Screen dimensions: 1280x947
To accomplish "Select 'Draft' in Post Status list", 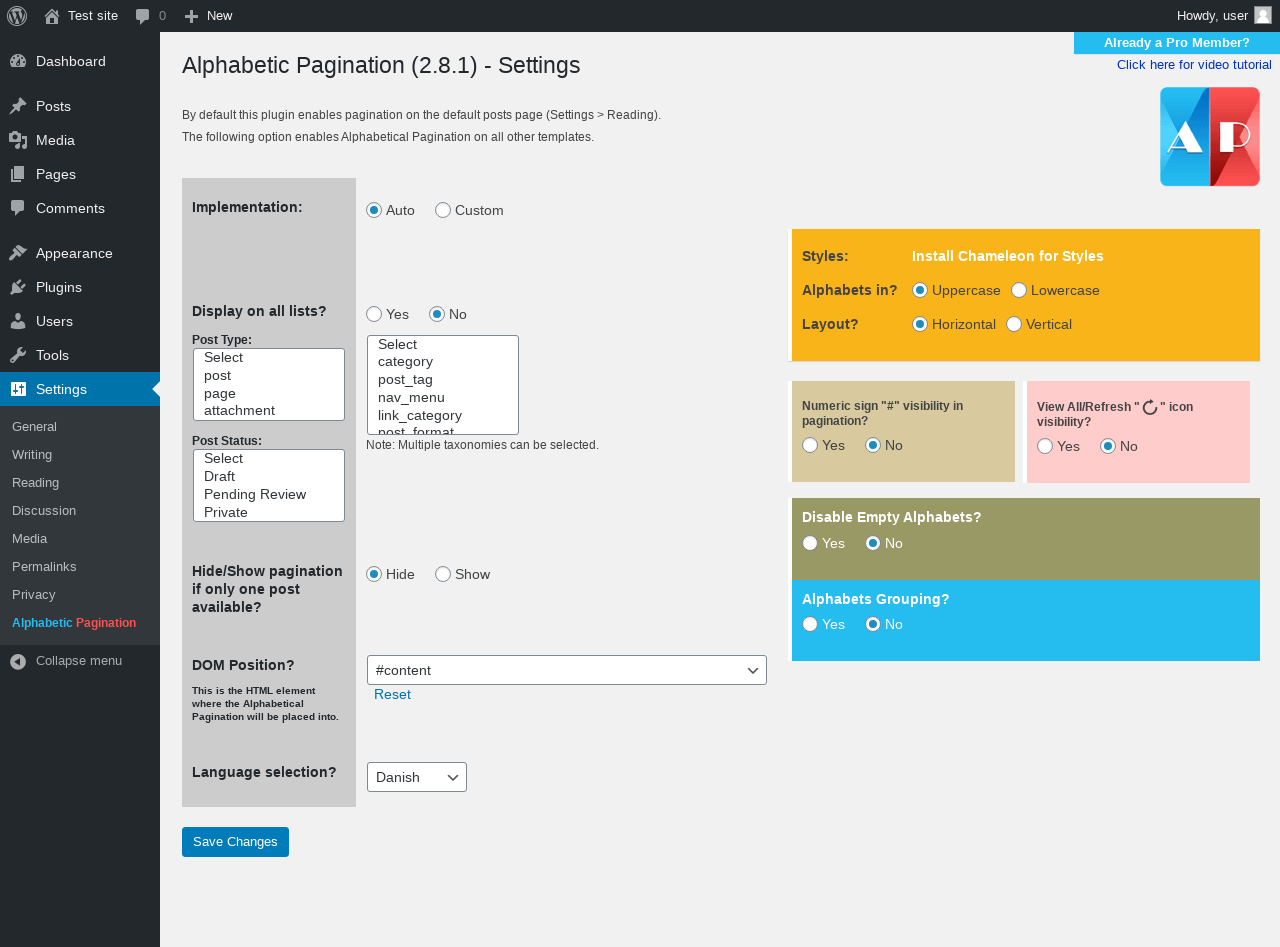I will point(268,476).
